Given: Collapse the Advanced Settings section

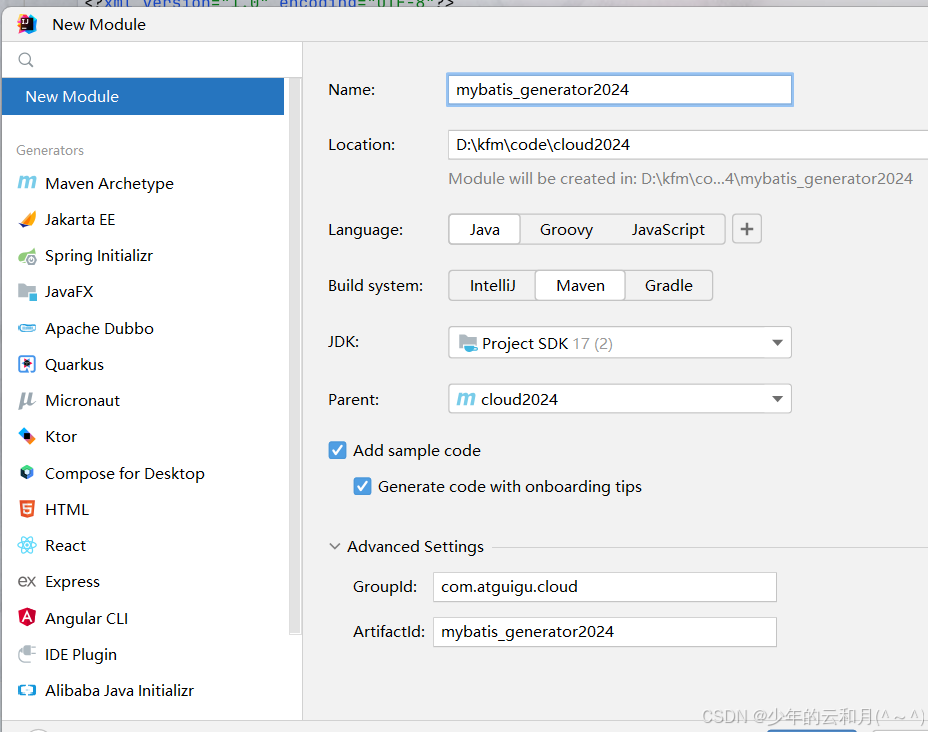Looking at the screenshot, I should (335, 546).
